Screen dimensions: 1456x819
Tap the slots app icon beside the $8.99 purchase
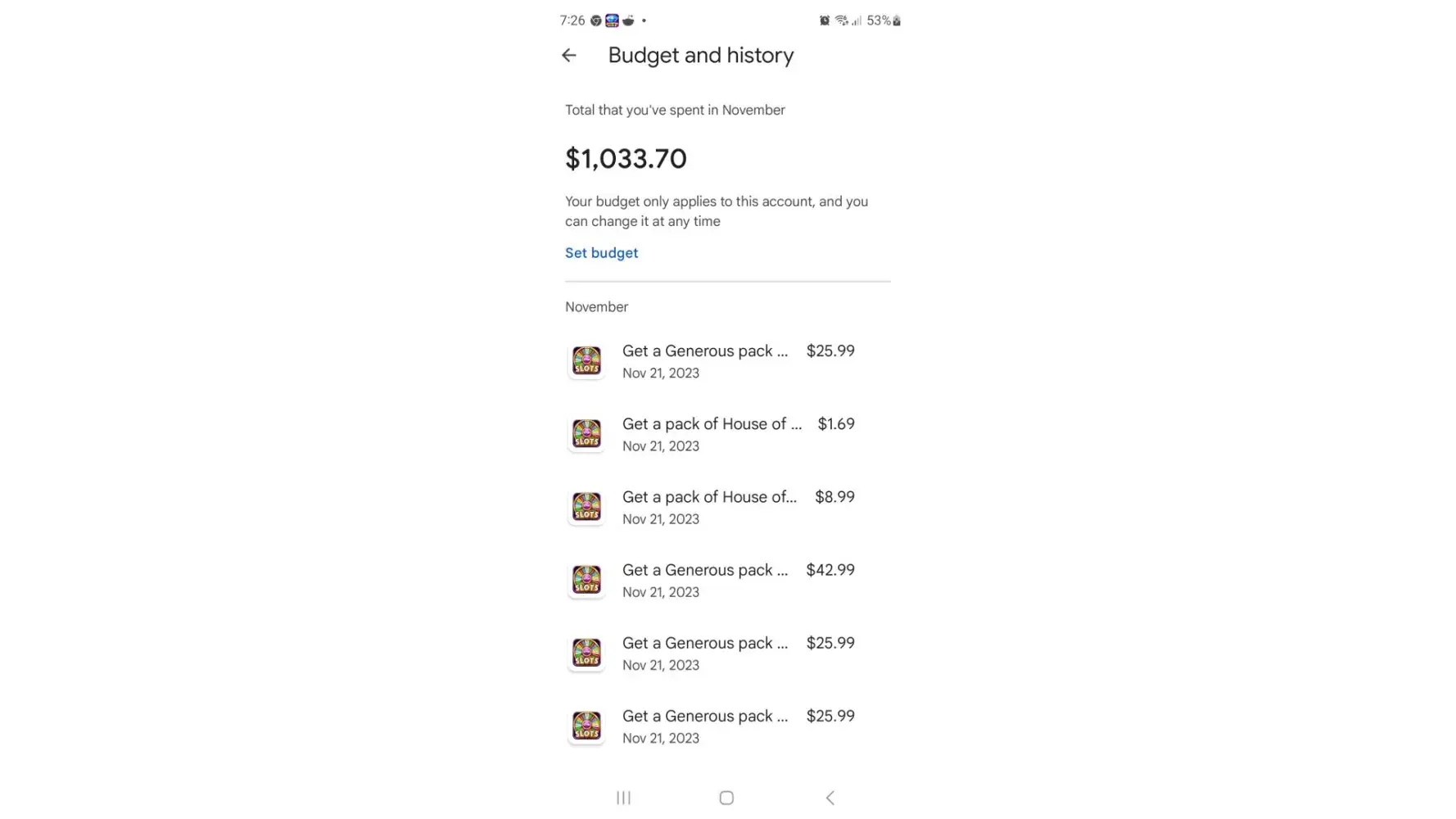[586, 507]
